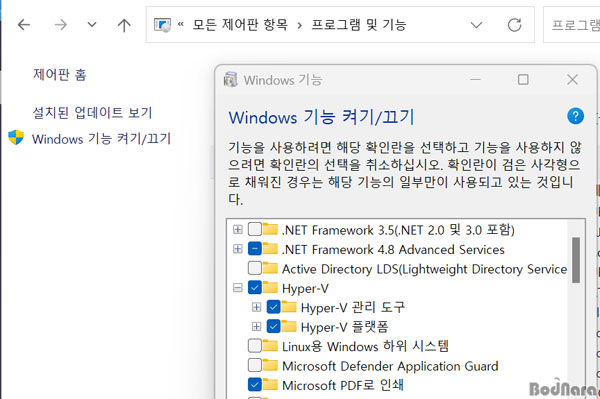Screen dimensions: 600x399
Task: Click the Windows 기능 dialog title icon
Action: pos(230,80)
